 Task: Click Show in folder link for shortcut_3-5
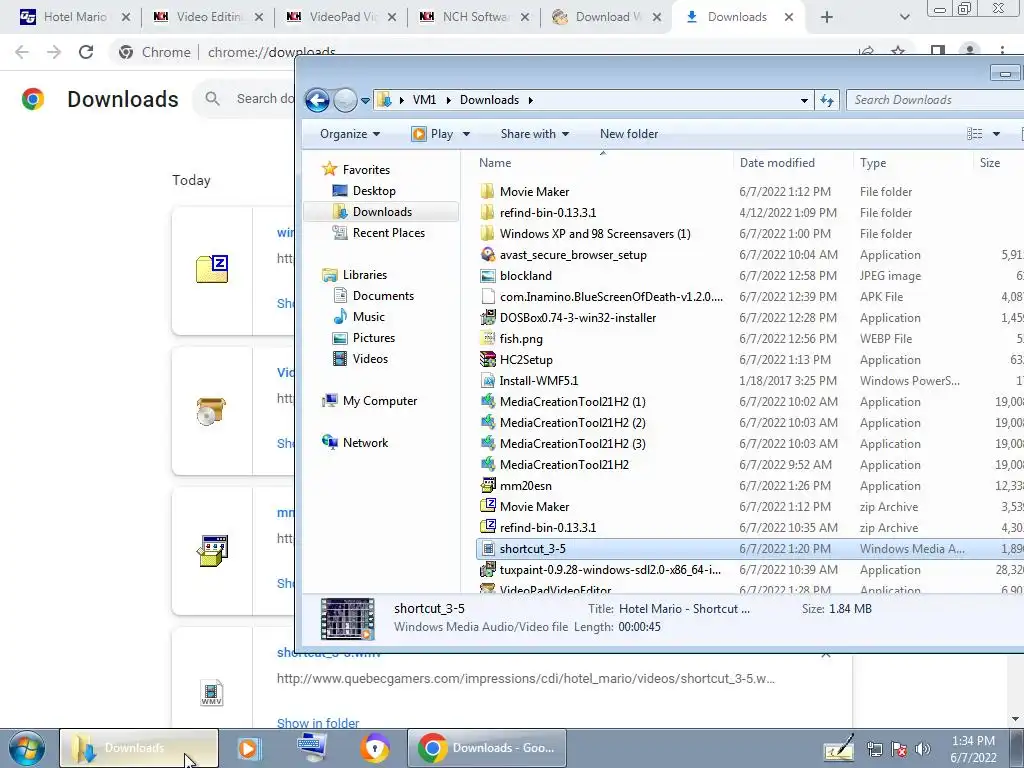point(318,723)
